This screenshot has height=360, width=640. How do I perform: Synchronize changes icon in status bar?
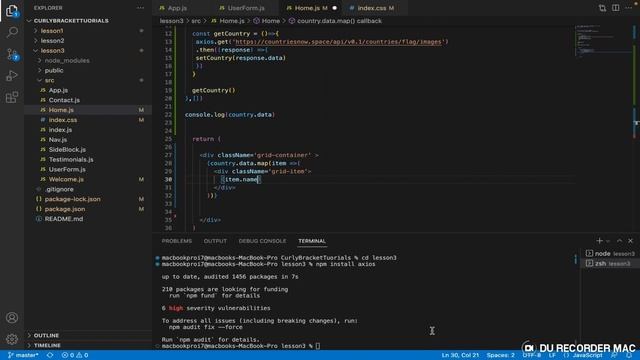coord(50,355)
